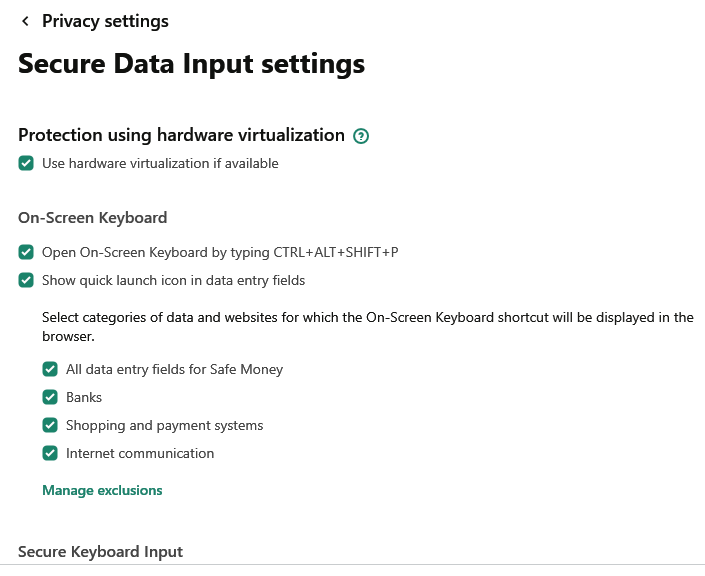
Task: Click the Secure Keyboard Input section heading
Action: point(100,551)
